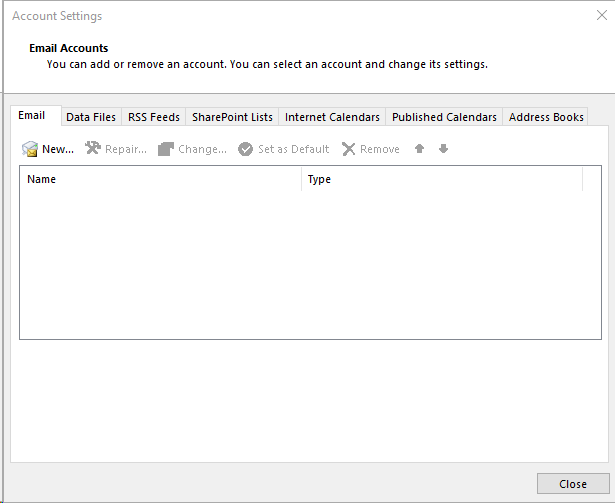Click the empty accounts list area
The height and width of the screenshot is (503, 615).
coord(300,265)
